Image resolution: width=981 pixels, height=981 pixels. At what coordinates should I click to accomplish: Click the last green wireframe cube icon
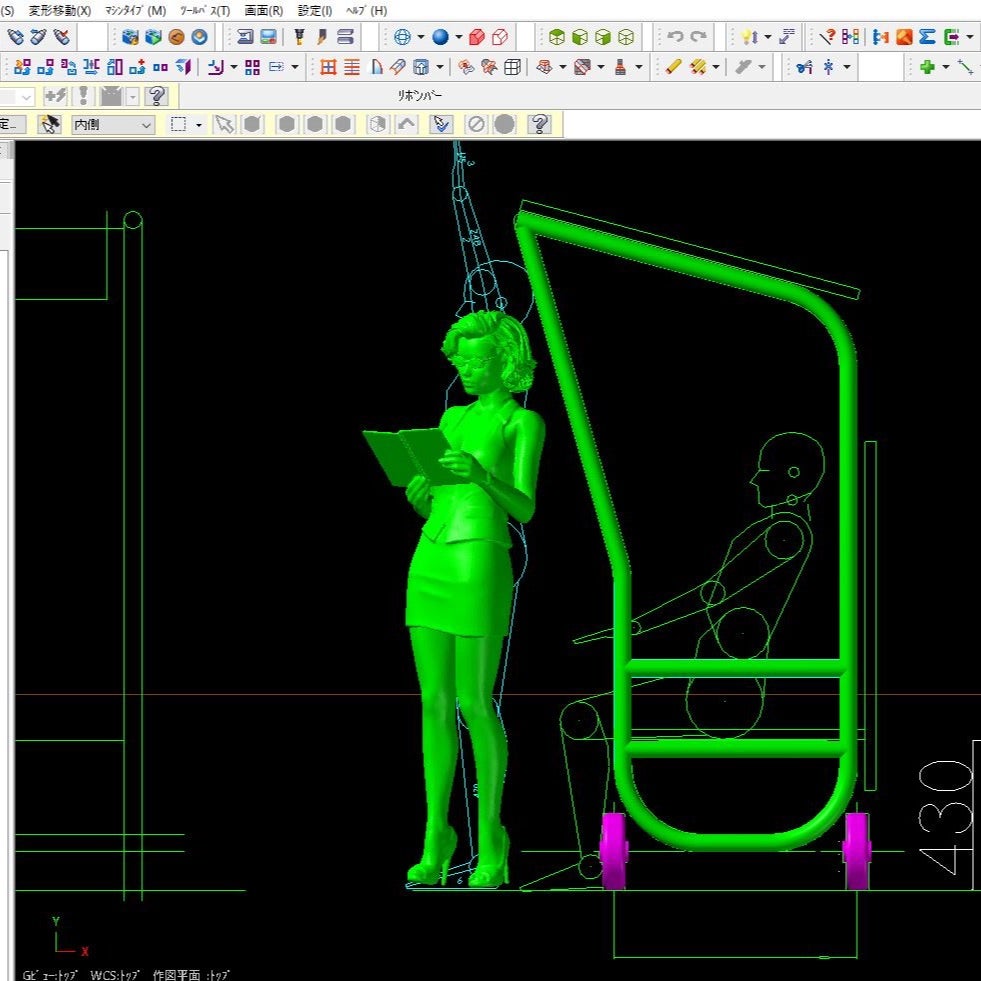pyautogui.click(x=626, y=37)
